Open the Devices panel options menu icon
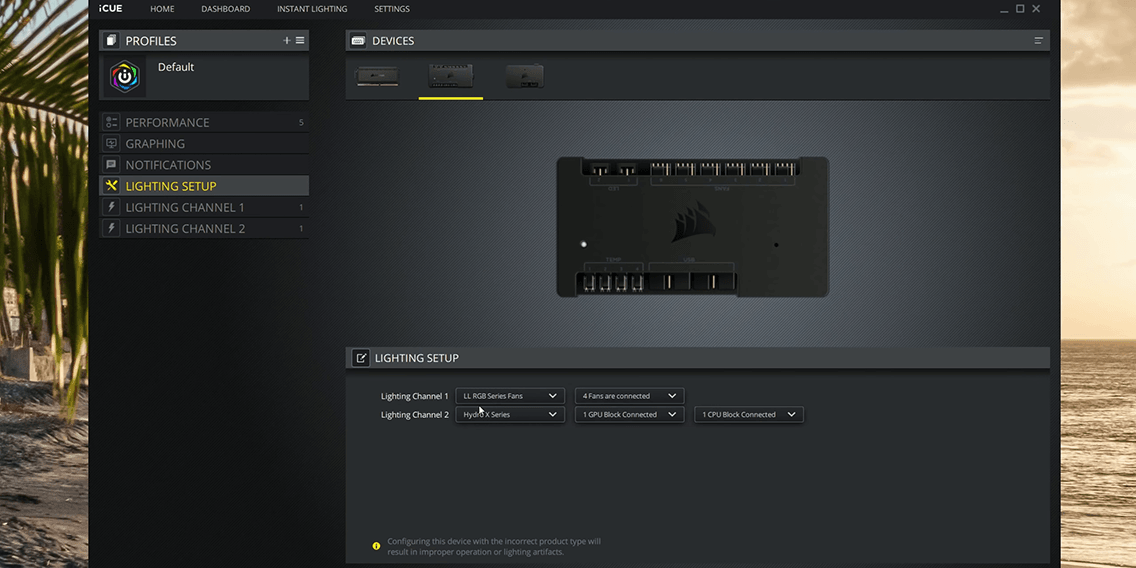Image resolution: width=1136 pixels, height=568 pixels. (1038, 41)
